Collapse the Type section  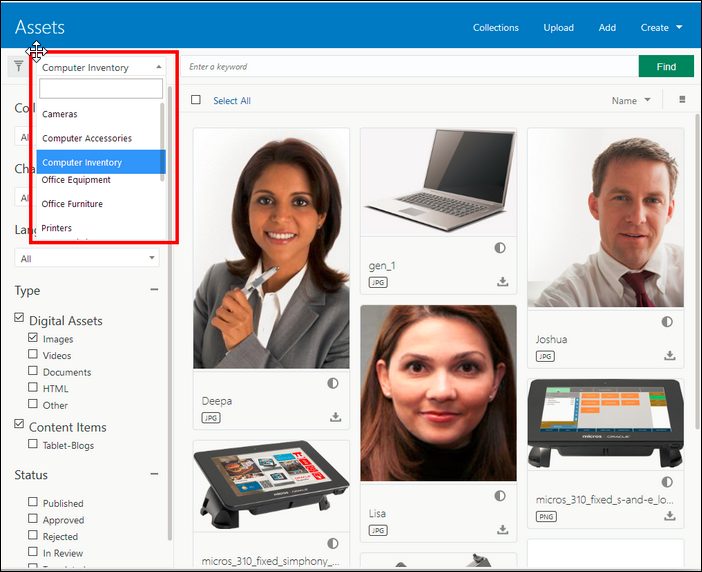click(x=154, y=290)
